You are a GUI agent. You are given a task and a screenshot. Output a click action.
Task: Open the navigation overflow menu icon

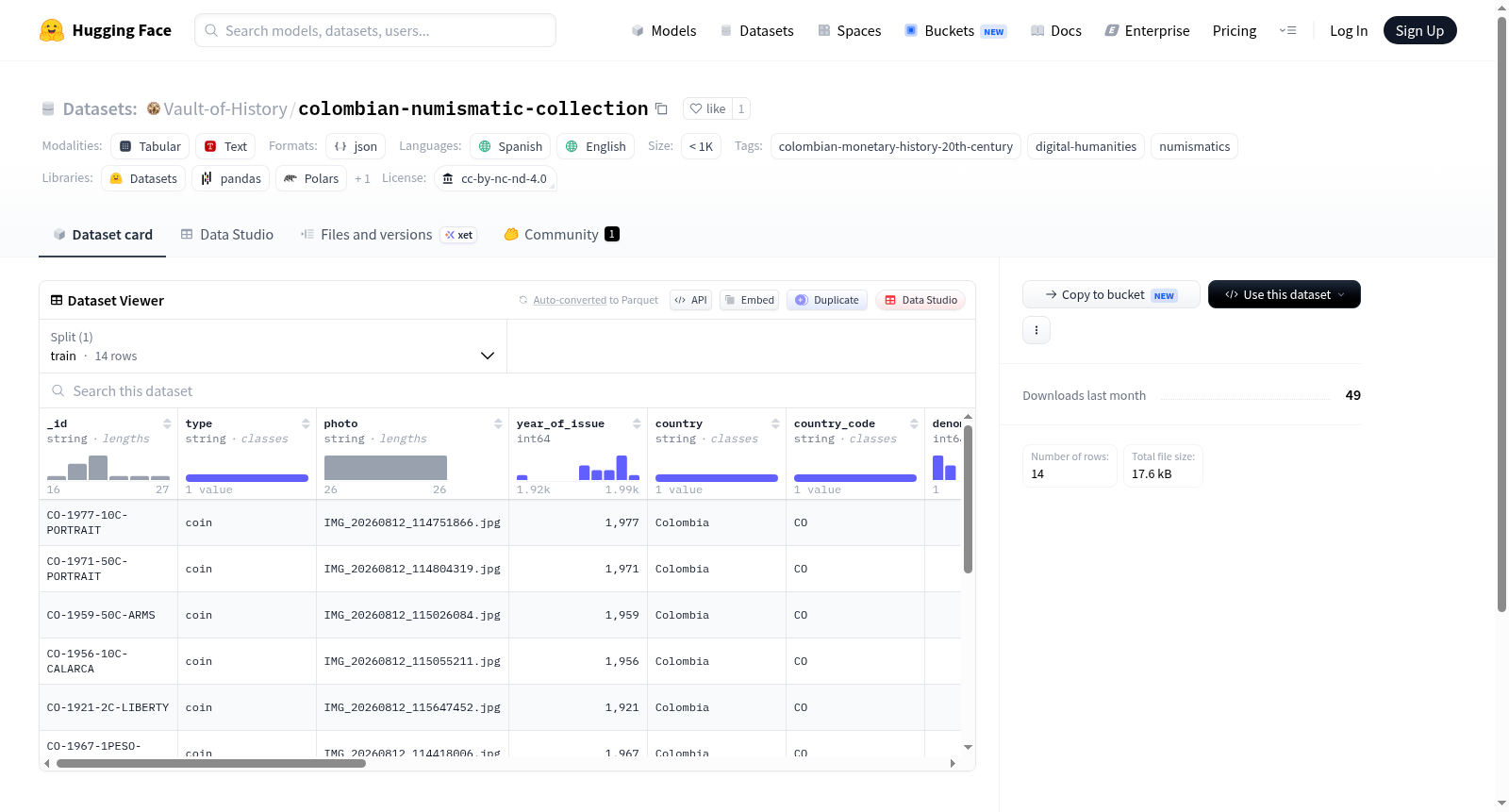[1287, 30]
